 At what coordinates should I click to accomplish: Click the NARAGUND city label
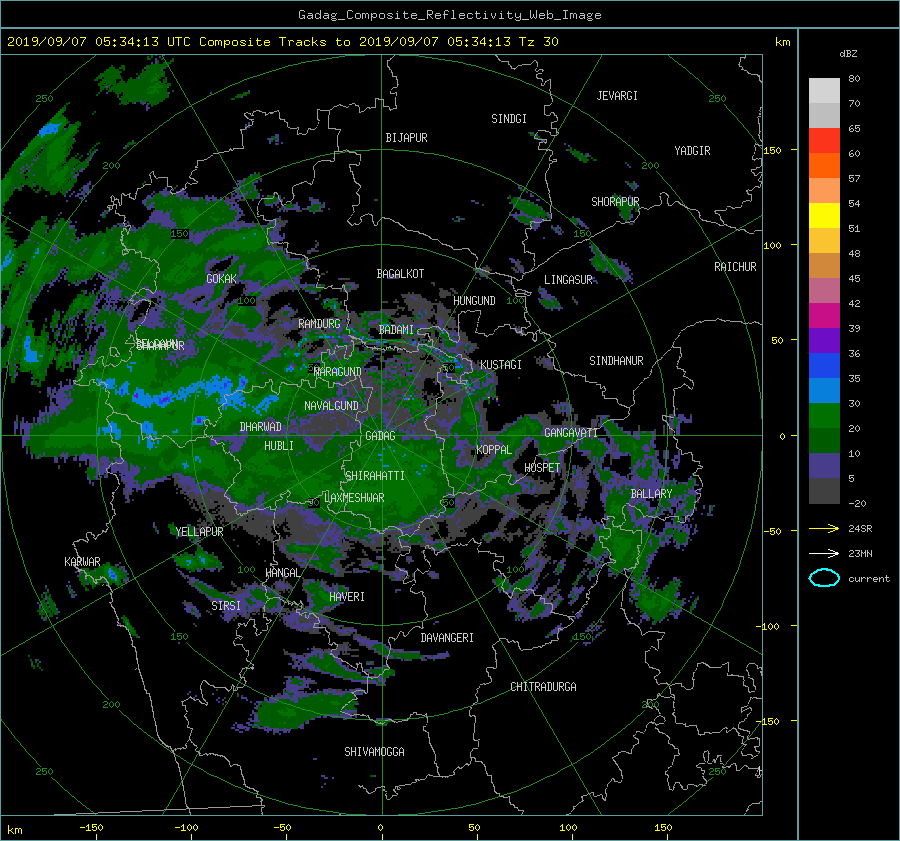338,372
